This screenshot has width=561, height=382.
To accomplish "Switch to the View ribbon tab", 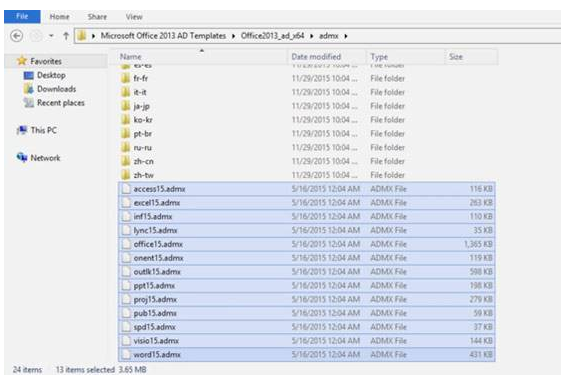I will (134, 17).
